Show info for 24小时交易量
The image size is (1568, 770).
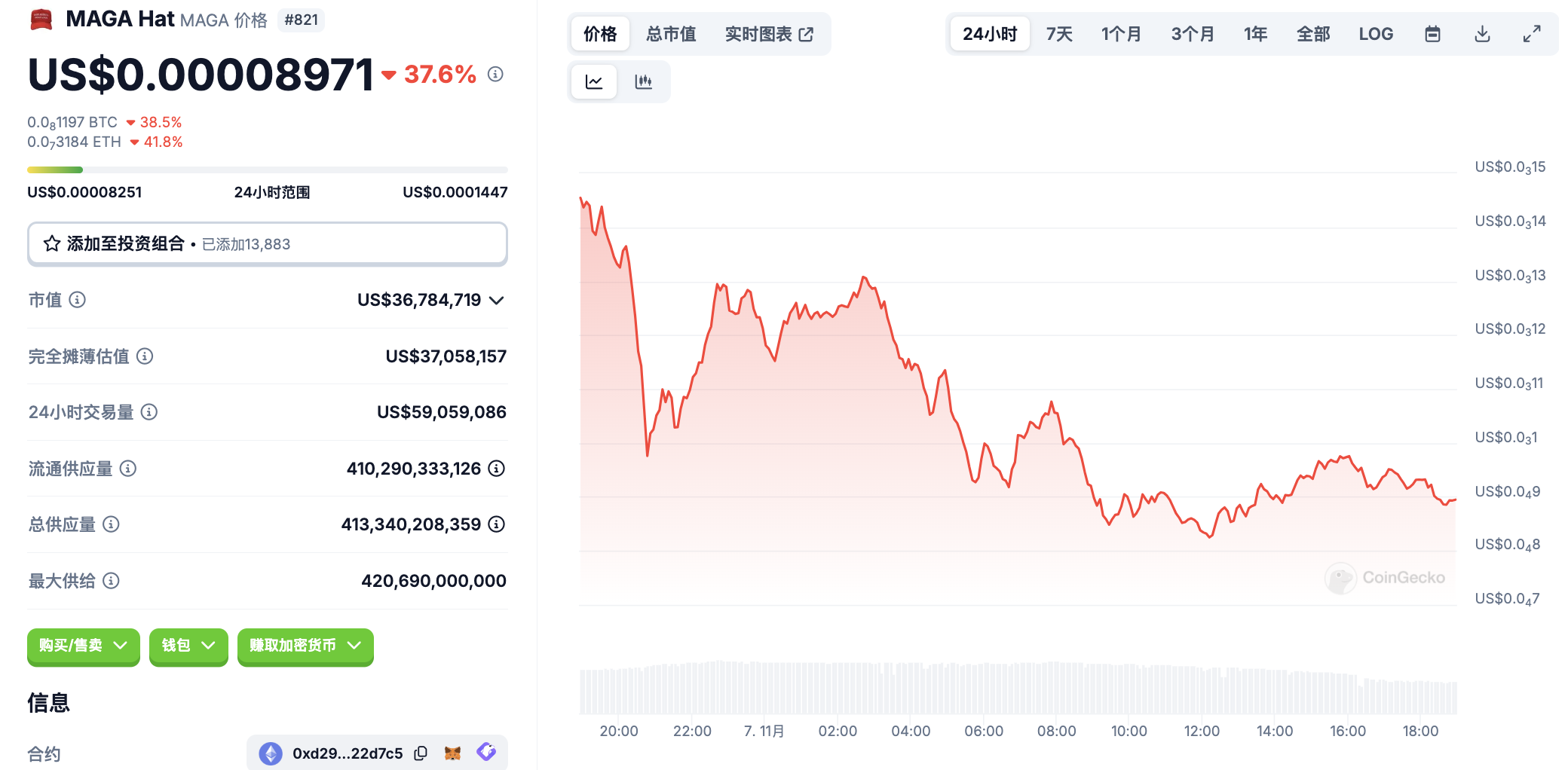(x=149, y=412)
